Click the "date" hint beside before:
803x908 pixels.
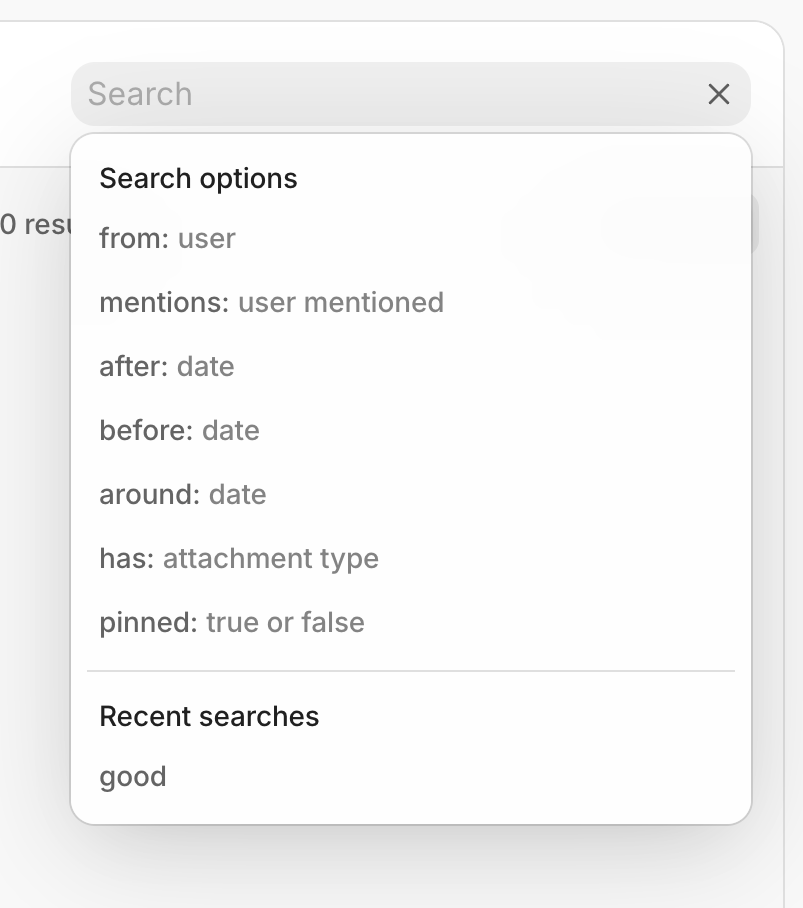point(230,431)
